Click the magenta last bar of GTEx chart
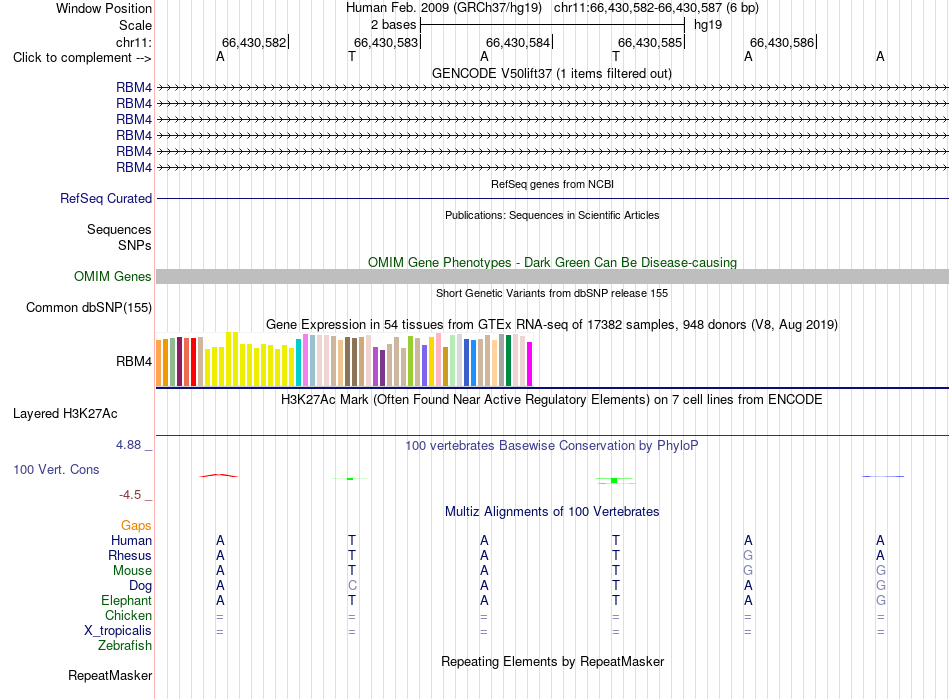This screenshot has height=699, width=950. point(530,364)
